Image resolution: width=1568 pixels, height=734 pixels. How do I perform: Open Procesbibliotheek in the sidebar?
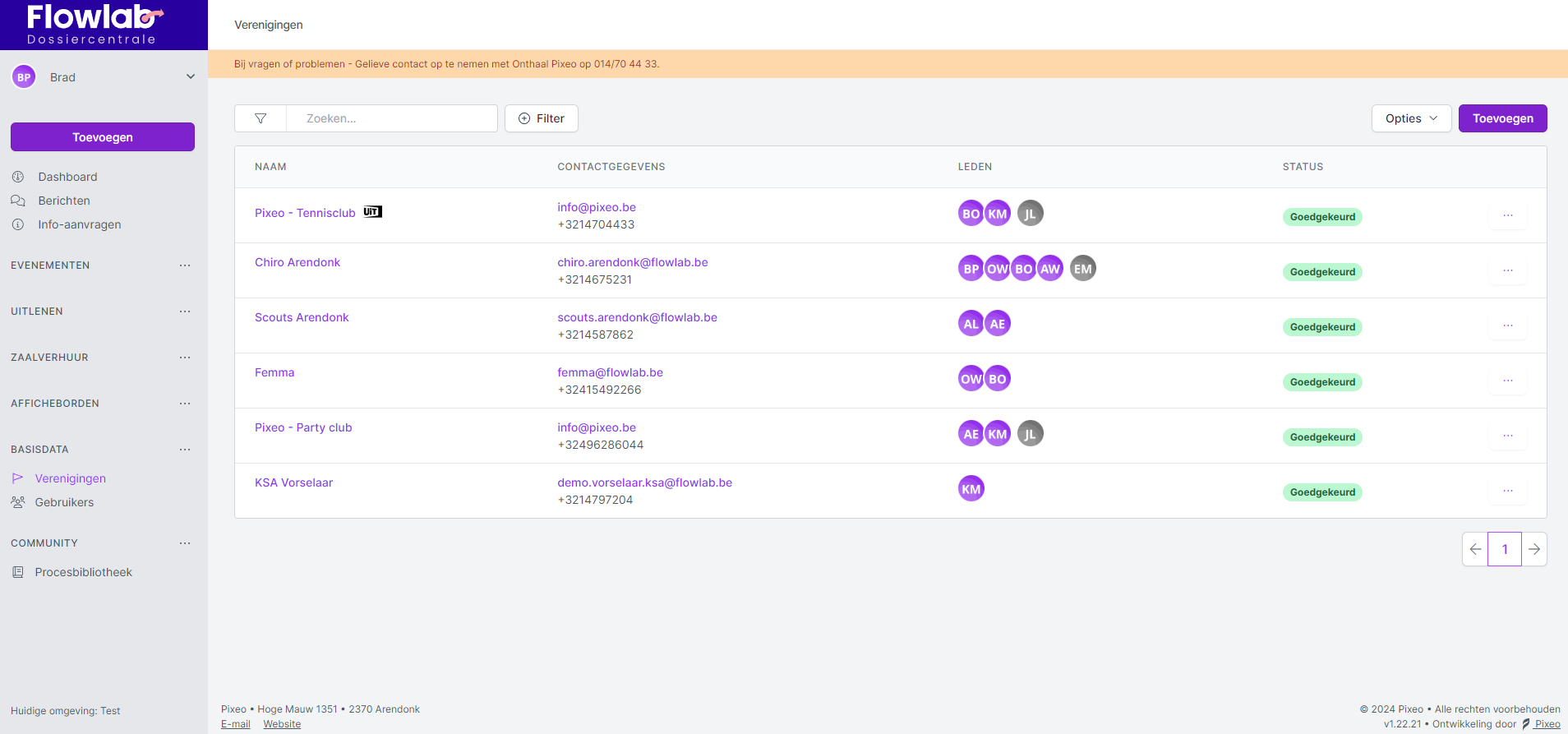tap(83, 572)
